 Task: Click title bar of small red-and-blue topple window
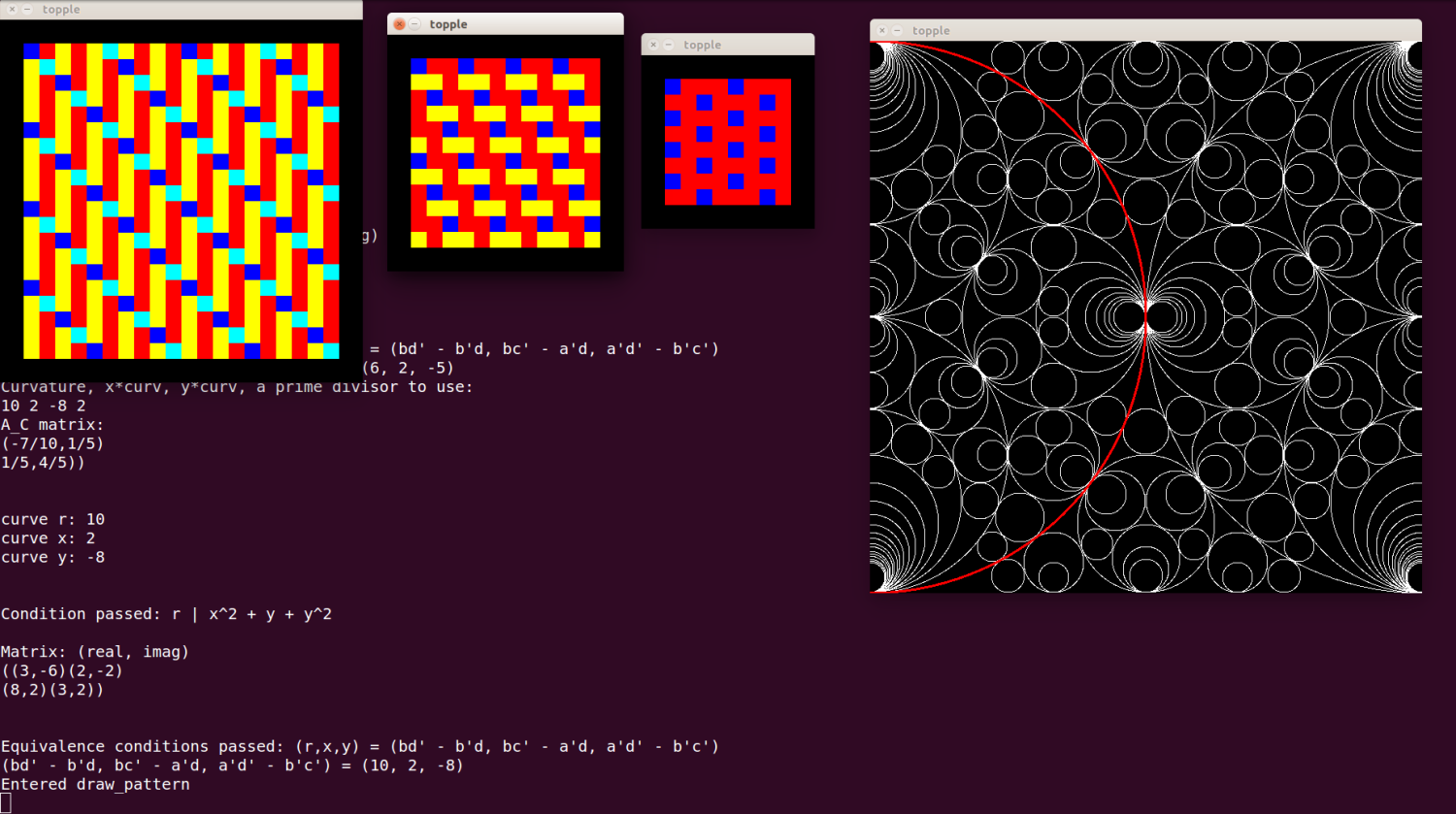tap(728, 45)
